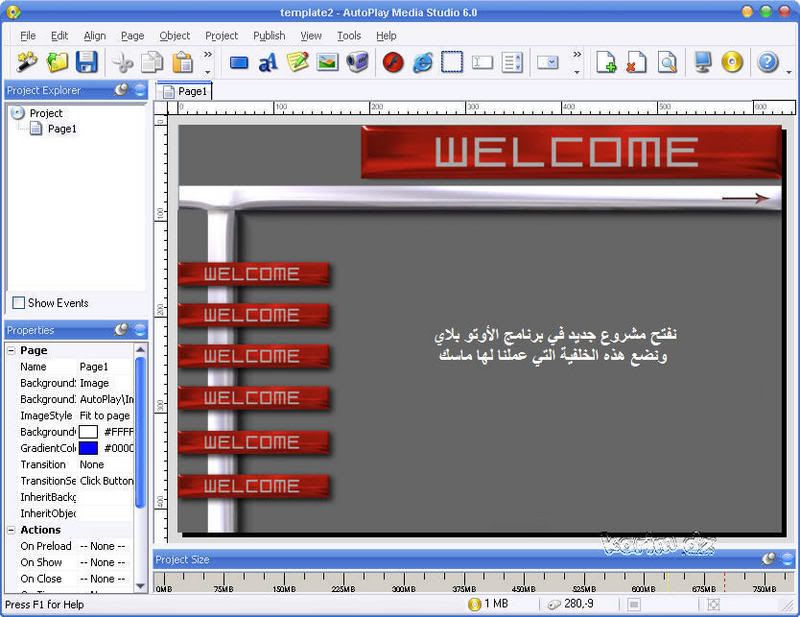Collapse the Project Size panel

click(x=787, y=560)
